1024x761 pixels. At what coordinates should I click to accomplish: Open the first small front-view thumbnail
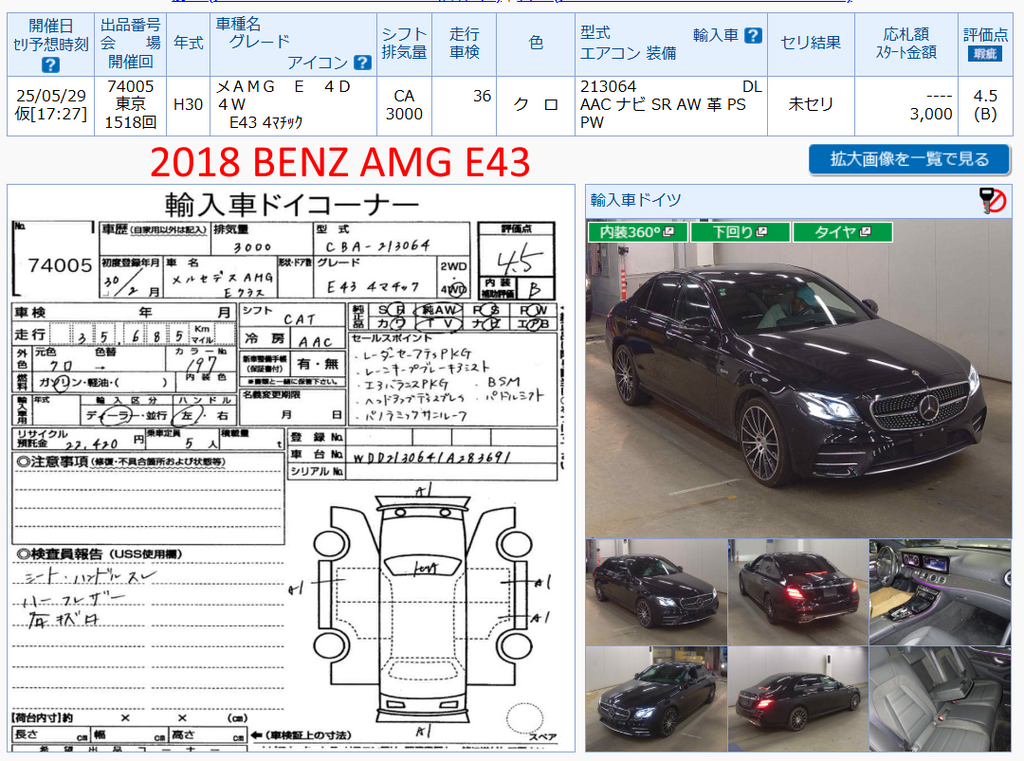(656, 592)
